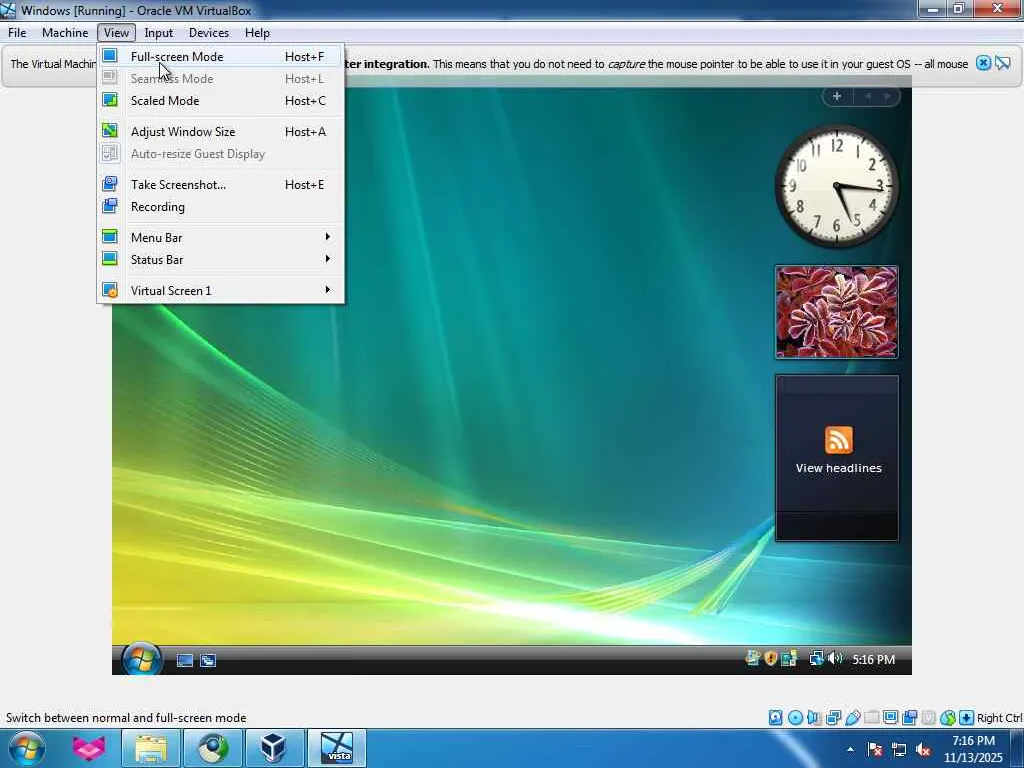Open the Vista guest Start orb
The image size is (1024, 768).
coord(142,658)
